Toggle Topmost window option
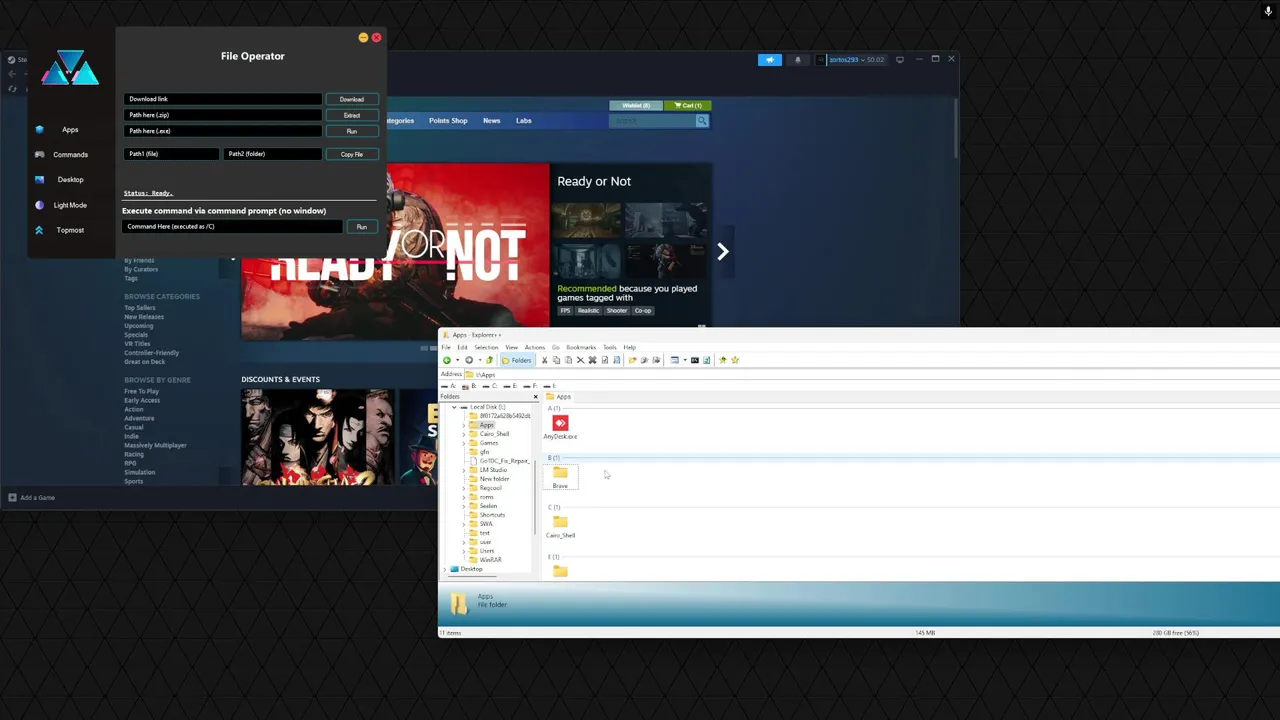 pyautogui.click(x=69, y=230)
